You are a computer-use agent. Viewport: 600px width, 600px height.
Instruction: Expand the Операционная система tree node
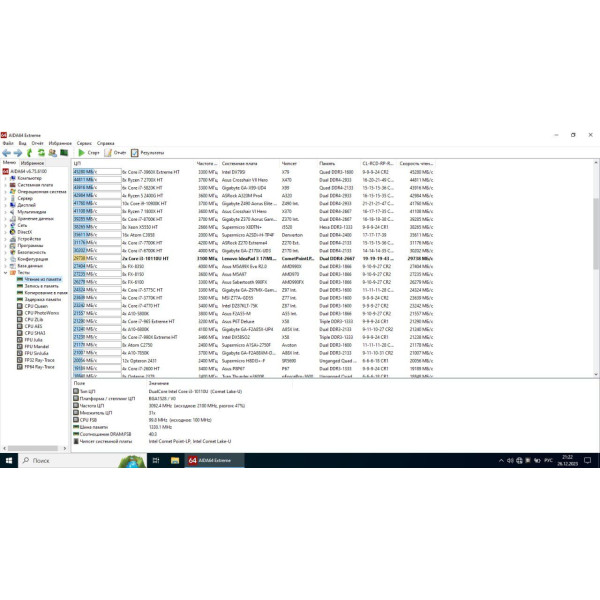[5, 191]
